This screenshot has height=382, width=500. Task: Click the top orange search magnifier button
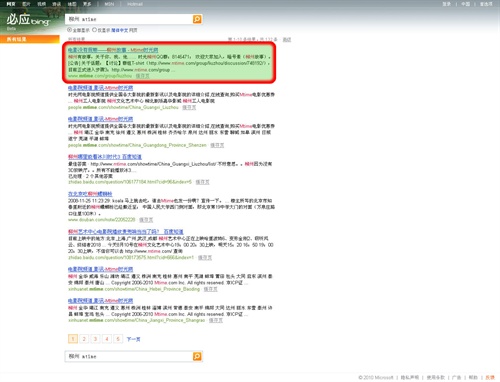click(x=197, y=19)
